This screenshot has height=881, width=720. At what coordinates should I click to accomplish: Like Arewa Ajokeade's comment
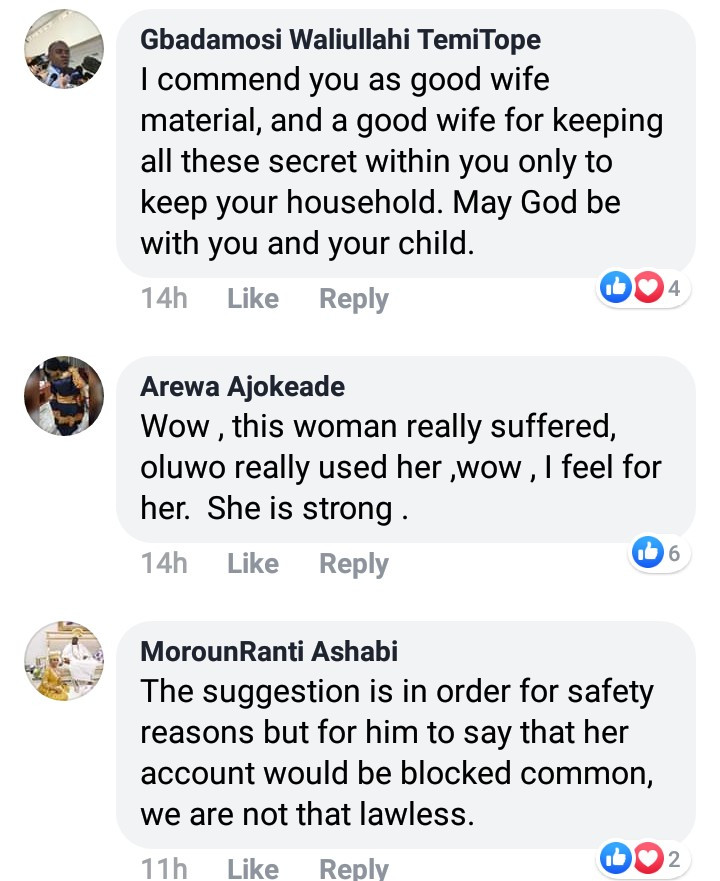pos(253,564)
